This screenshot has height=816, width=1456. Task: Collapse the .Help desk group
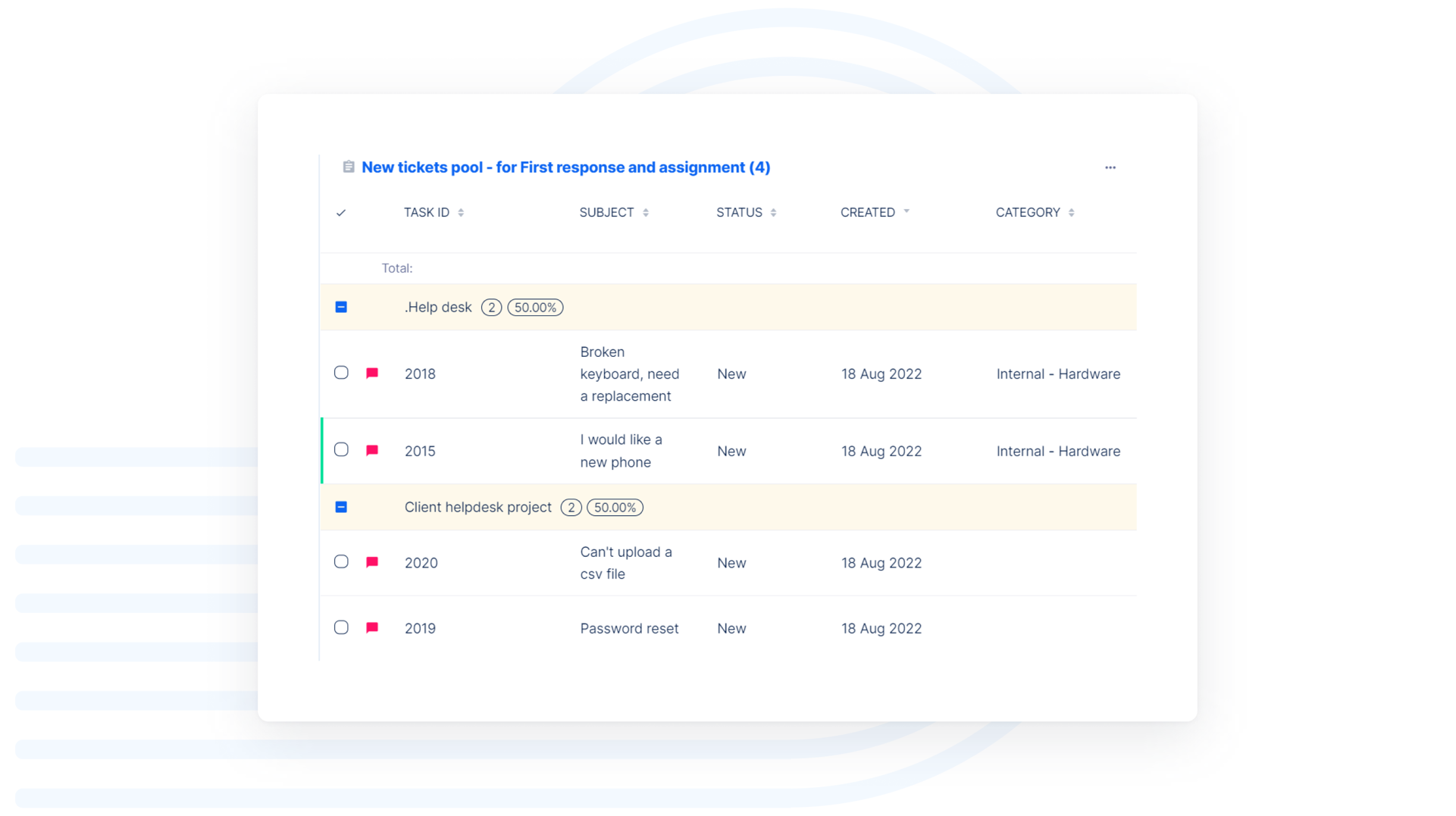point(341,307)
